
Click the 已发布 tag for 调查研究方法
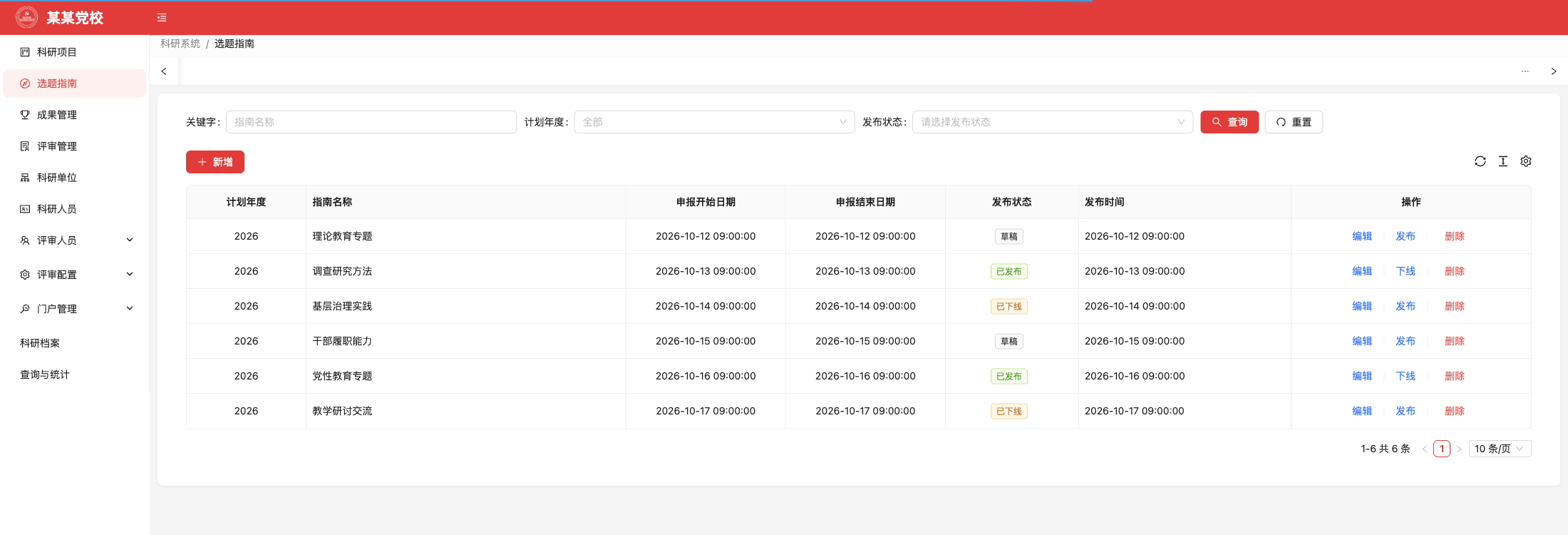[1009, 272]
